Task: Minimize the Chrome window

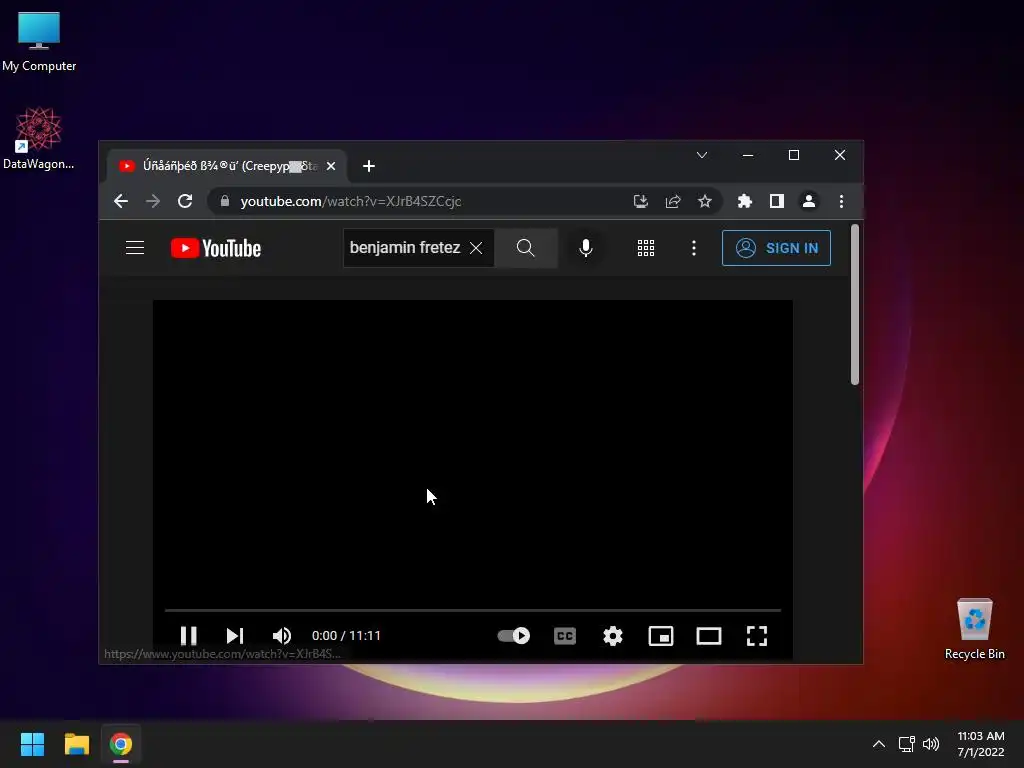Action: click(x=748, y=155)
